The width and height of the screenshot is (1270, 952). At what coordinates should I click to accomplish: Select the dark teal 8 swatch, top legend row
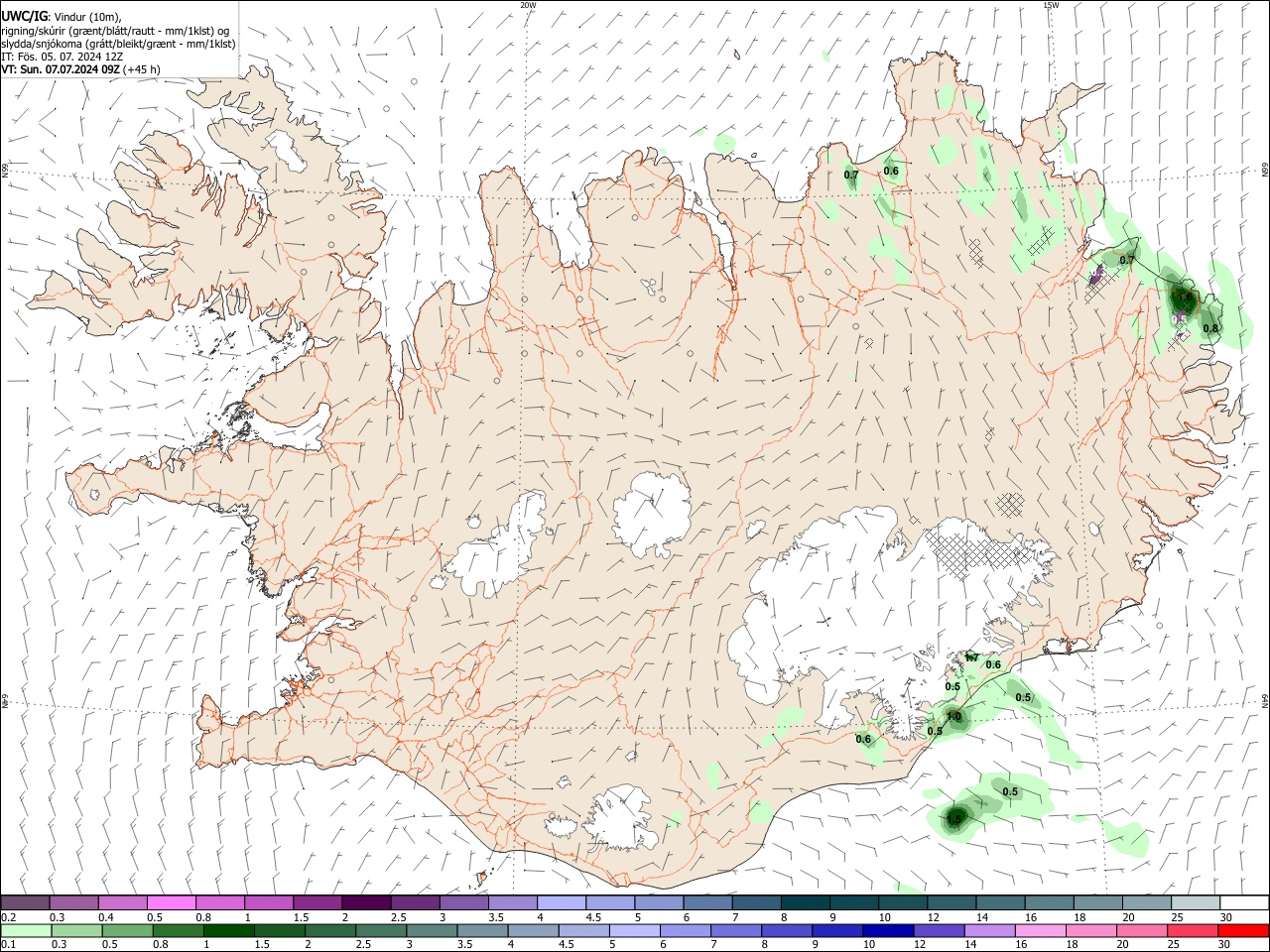[806, 902]
